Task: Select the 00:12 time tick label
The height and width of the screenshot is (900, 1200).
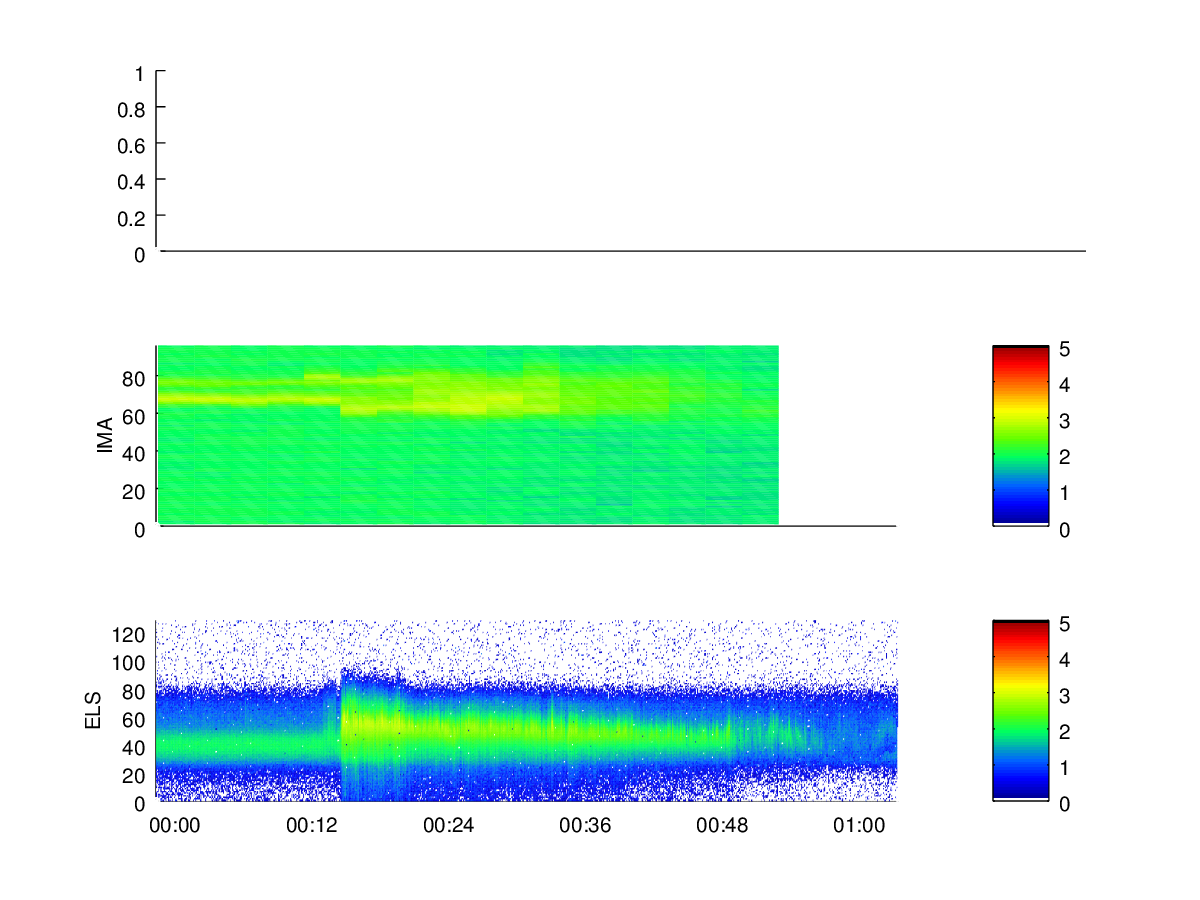Action: tap(311, 826)
